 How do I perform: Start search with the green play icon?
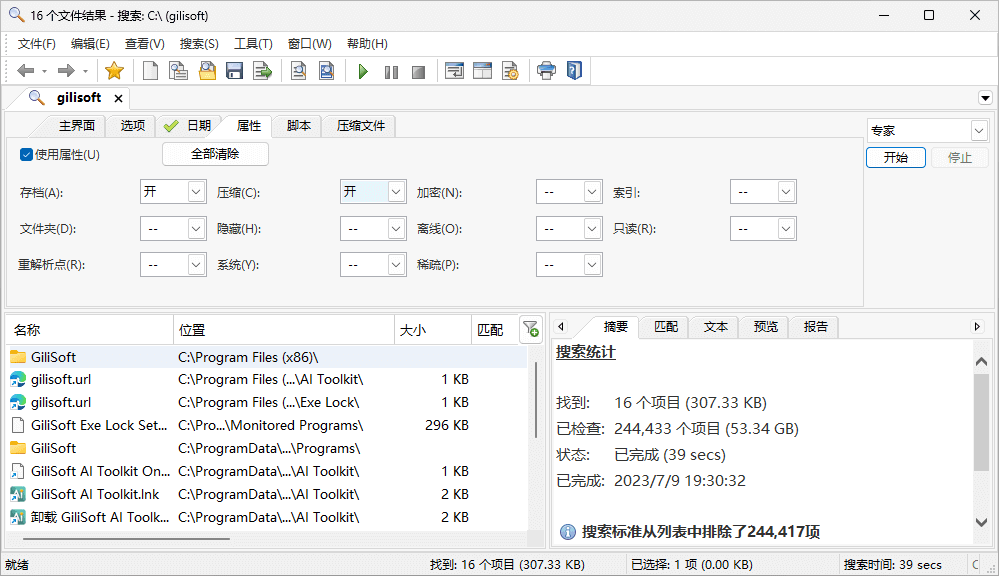tap(363, 71)
